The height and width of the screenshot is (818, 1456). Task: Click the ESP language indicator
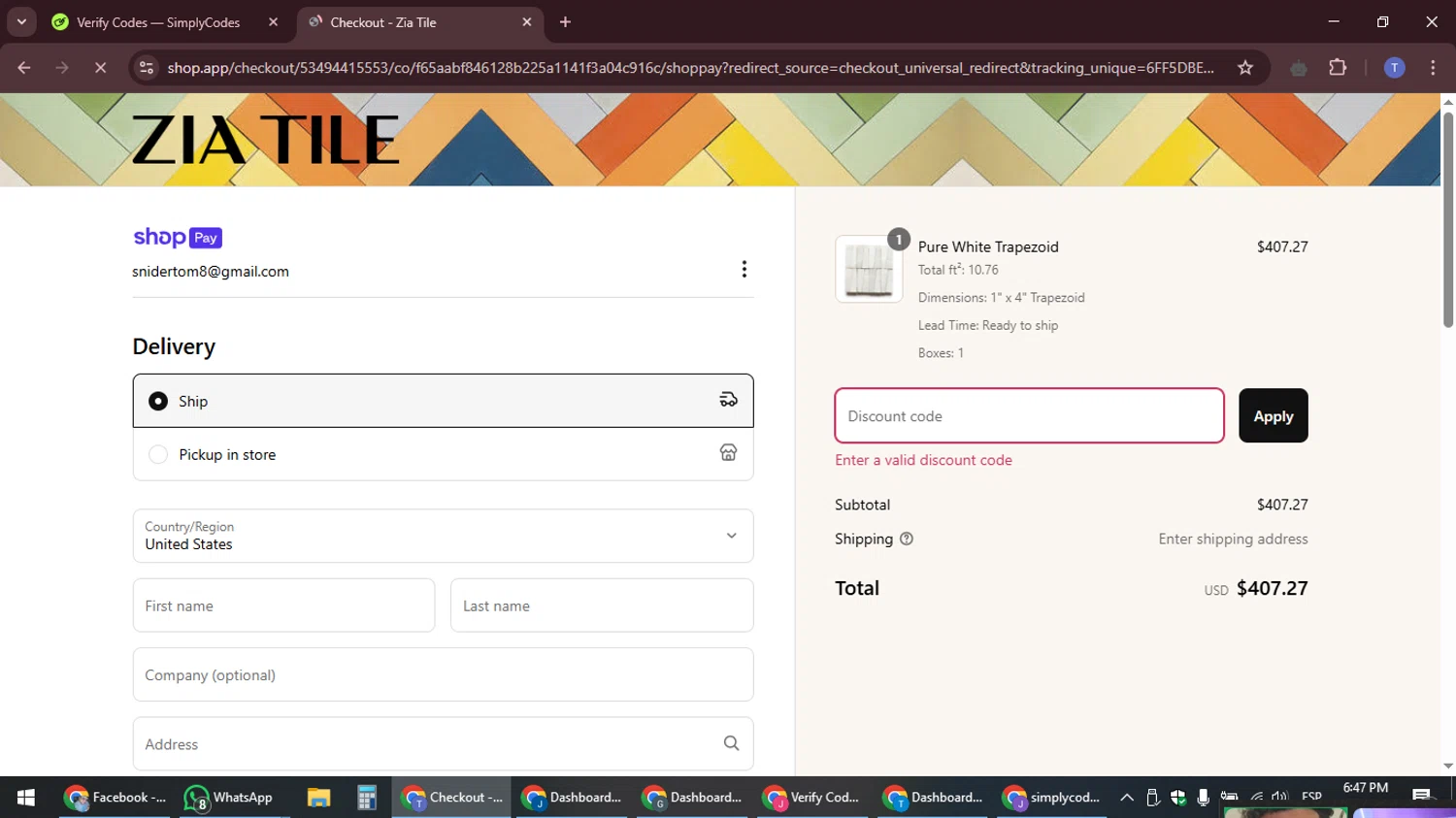1311,796
